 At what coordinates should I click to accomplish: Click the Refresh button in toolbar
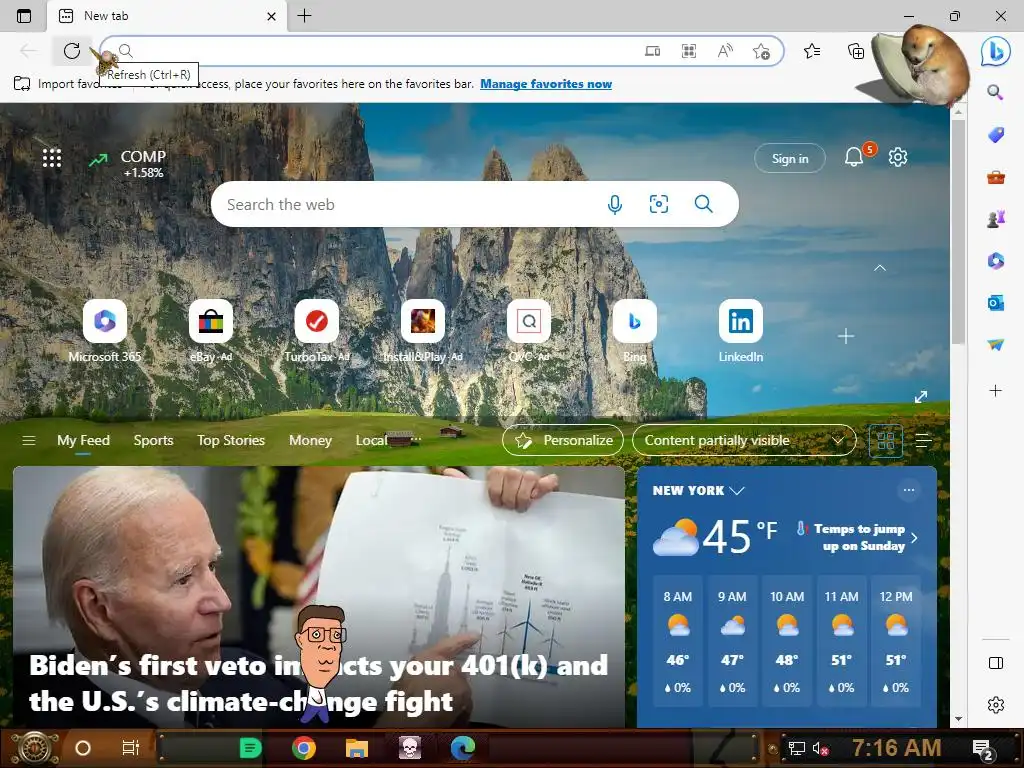[72, 51]
